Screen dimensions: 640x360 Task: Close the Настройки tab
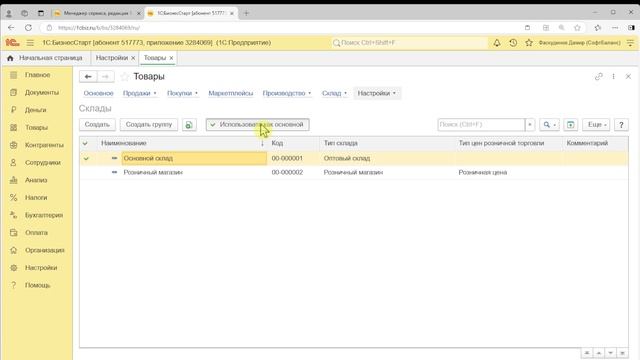[133, 58]
